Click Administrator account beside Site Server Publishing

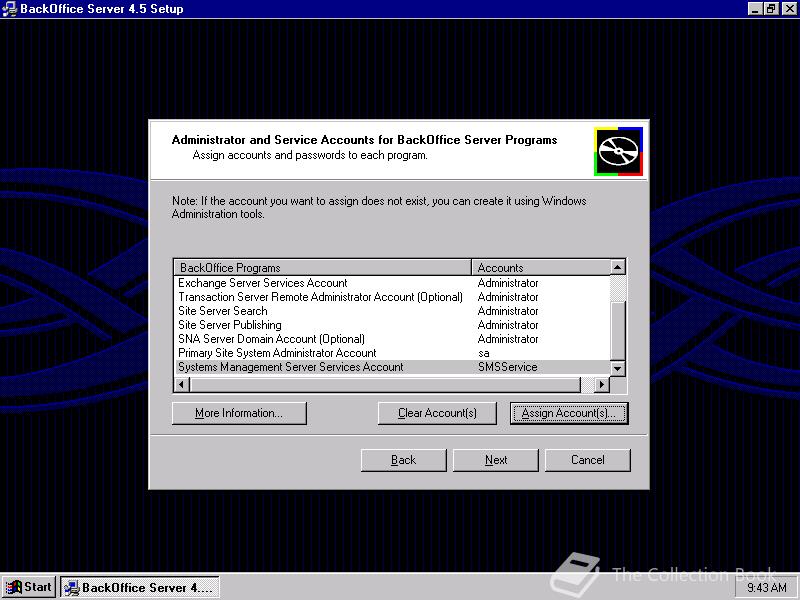508,325
